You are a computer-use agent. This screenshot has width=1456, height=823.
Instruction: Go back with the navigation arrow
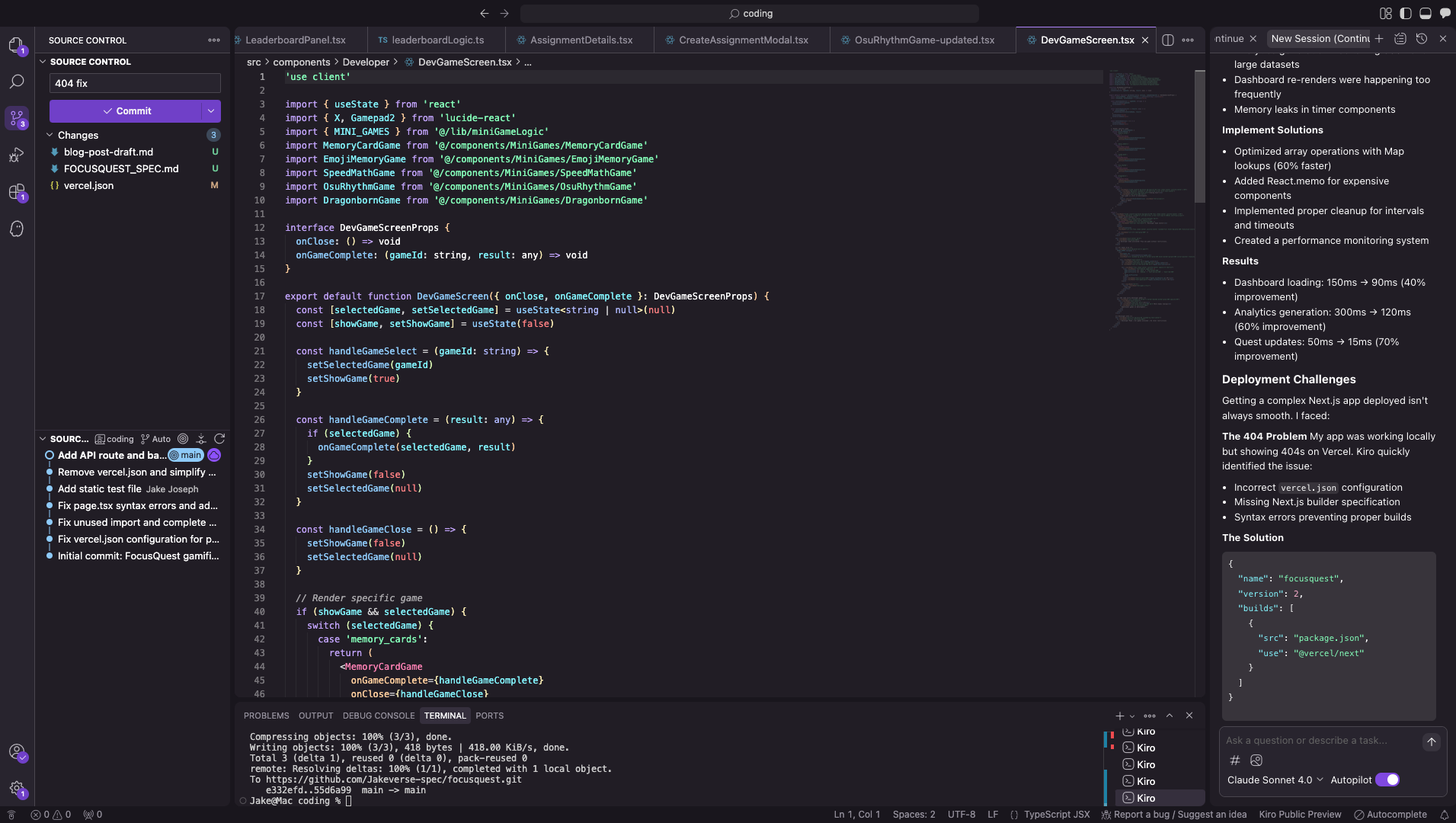[x=485, y=14]
